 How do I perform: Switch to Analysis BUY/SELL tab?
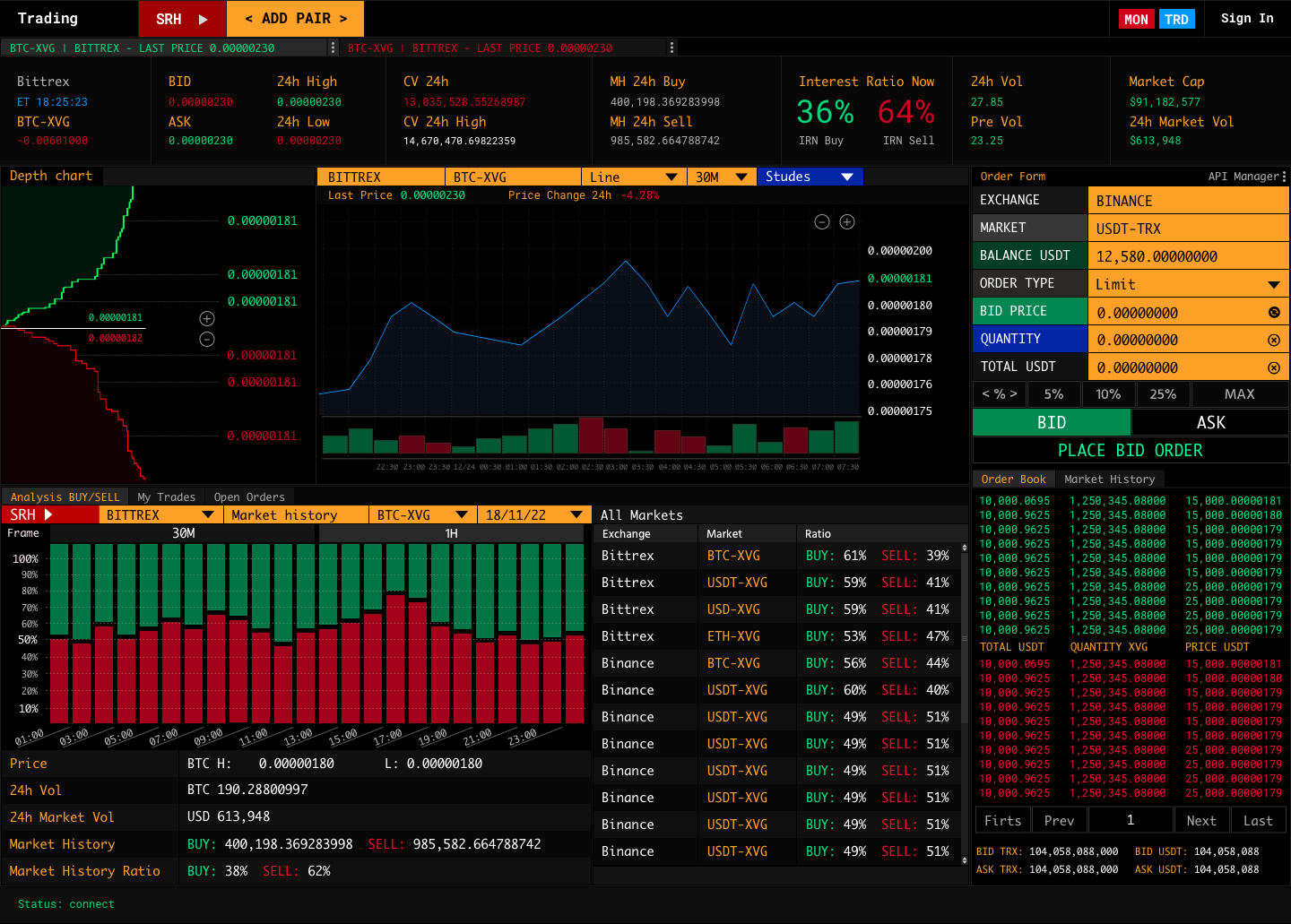coord(65,497)
